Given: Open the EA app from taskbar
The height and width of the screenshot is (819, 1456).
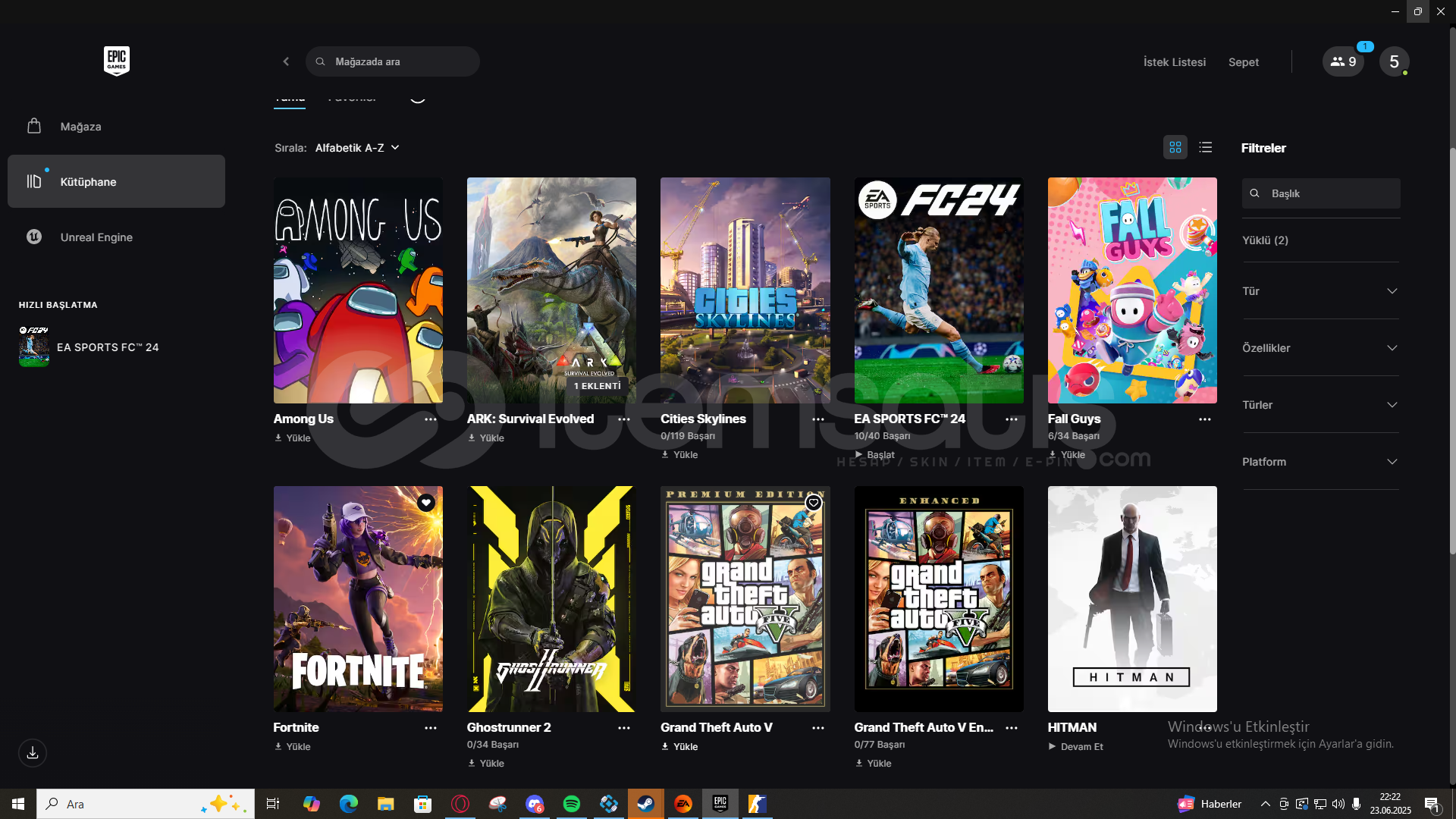Looking at the screenshot, I should click(x=683, y=804).
